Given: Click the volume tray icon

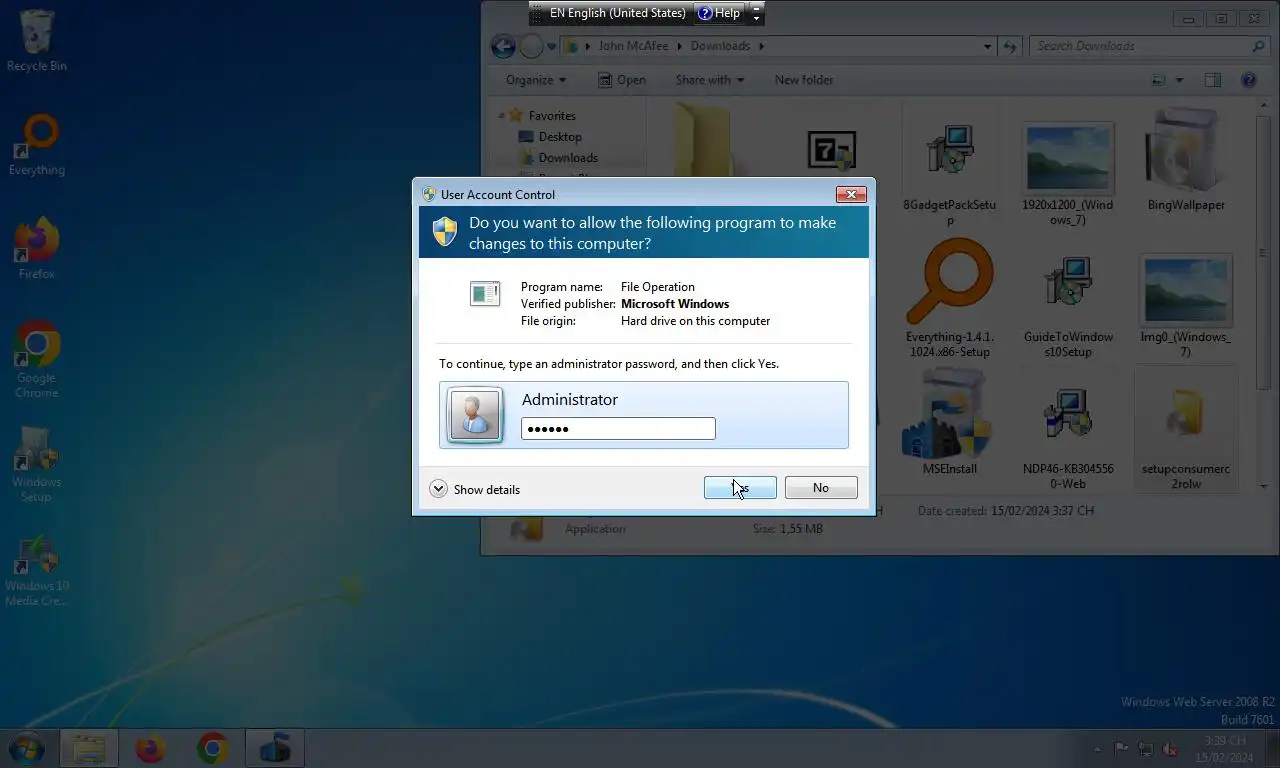Looking at the screenshot, I should [x=1169, y=749].
